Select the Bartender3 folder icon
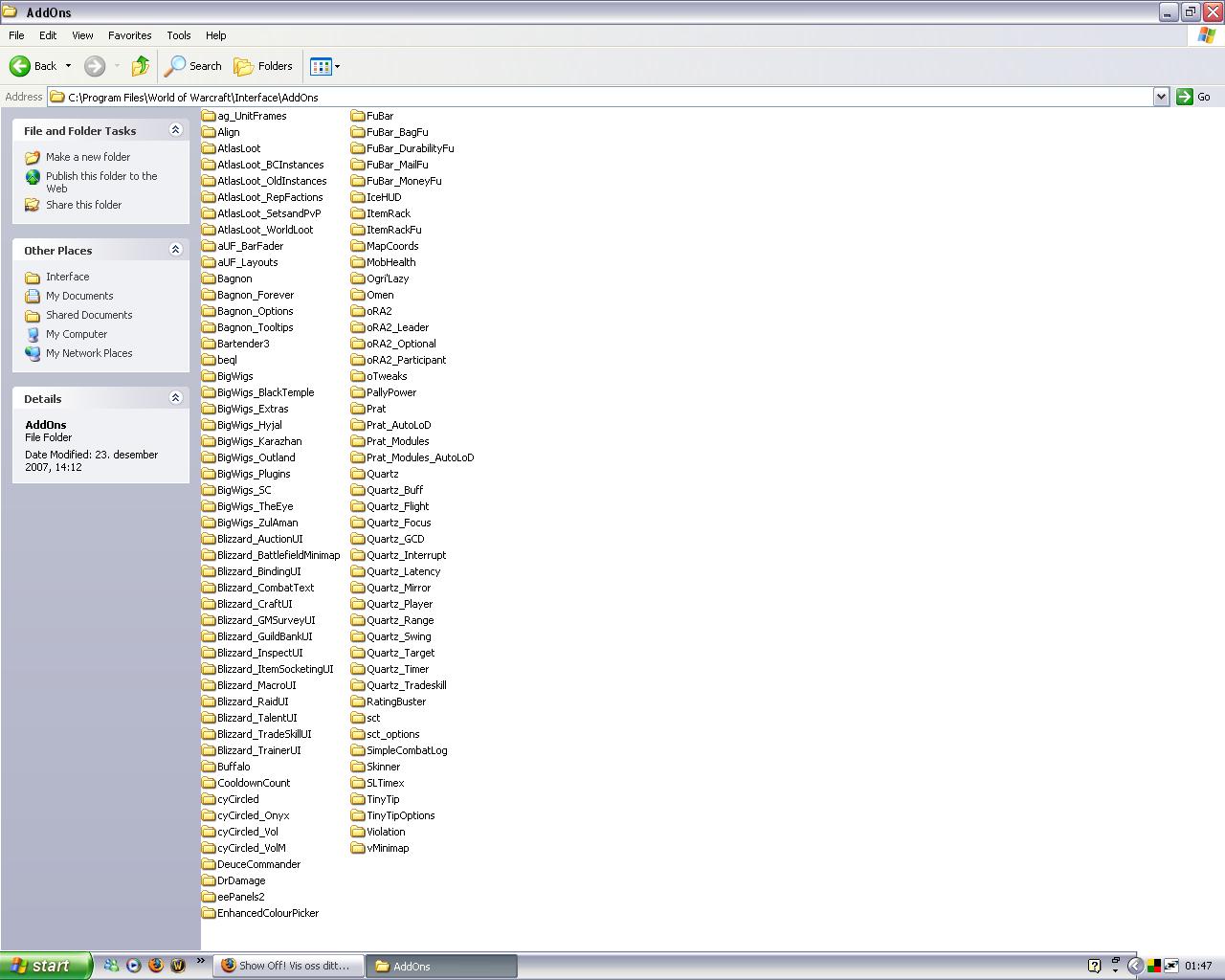1225x980 pixels. click(x=209, y=344)
